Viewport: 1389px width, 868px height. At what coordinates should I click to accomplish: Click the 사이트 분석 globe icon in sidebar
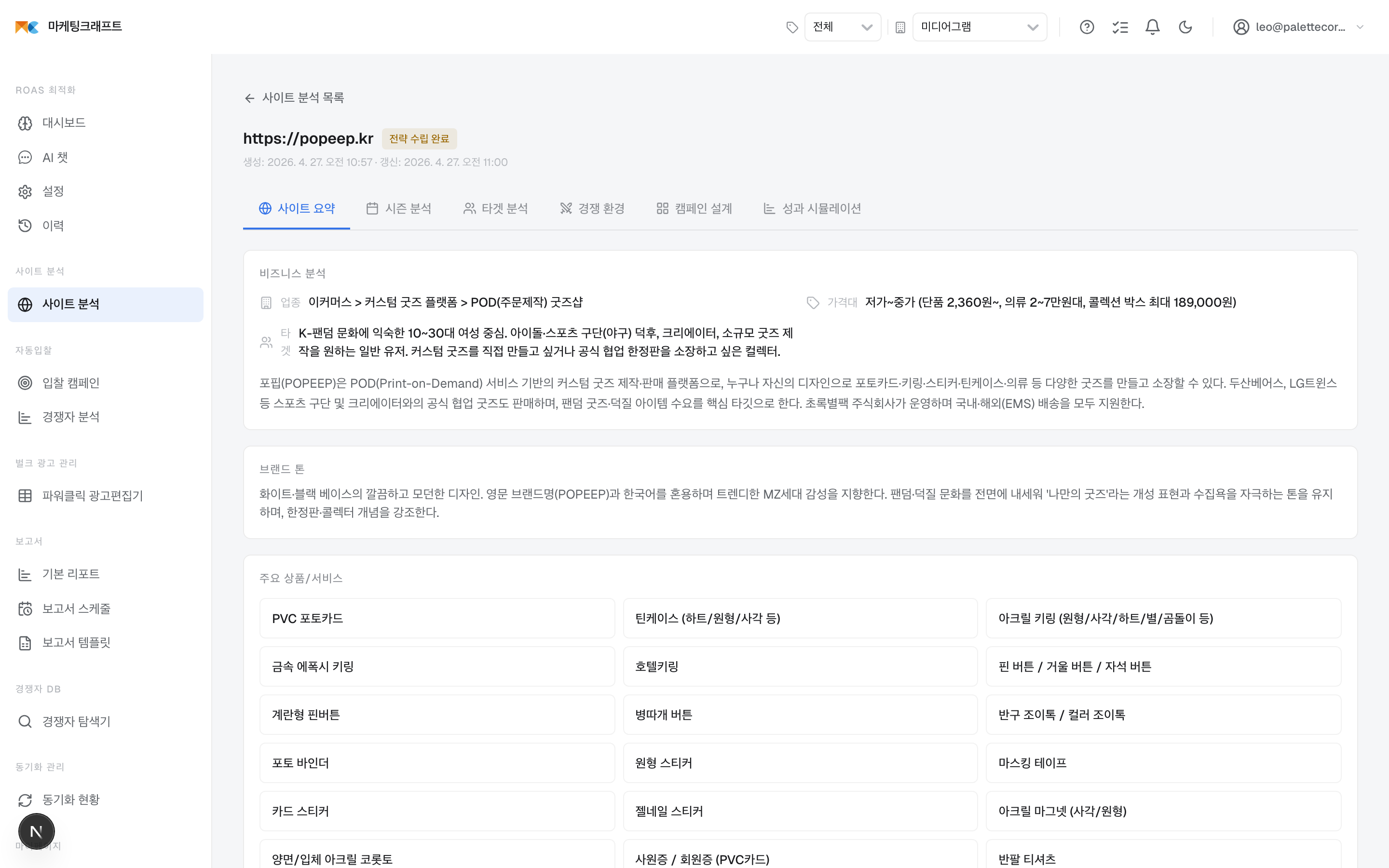(x=25, y=304)
